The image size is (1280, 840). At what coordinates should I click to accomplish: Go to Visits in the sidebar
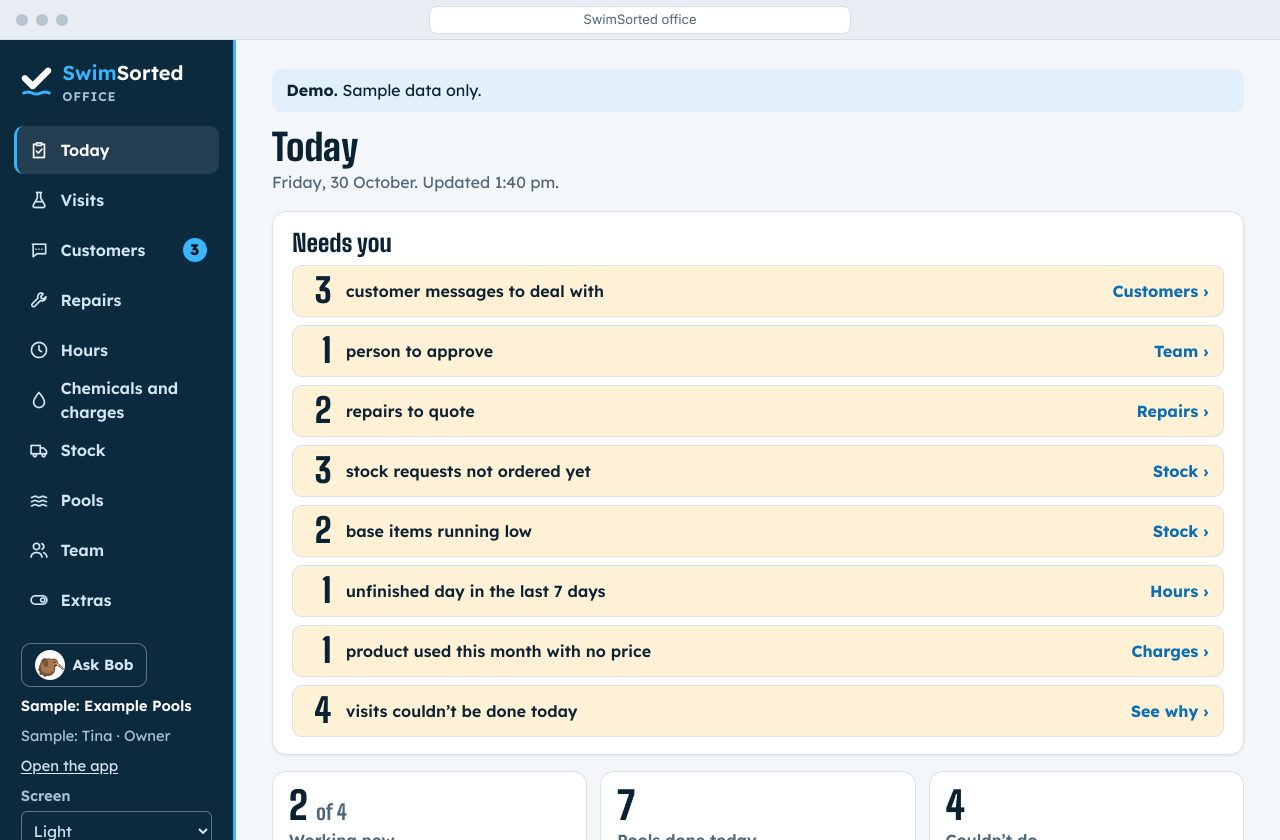click(117, 200)
